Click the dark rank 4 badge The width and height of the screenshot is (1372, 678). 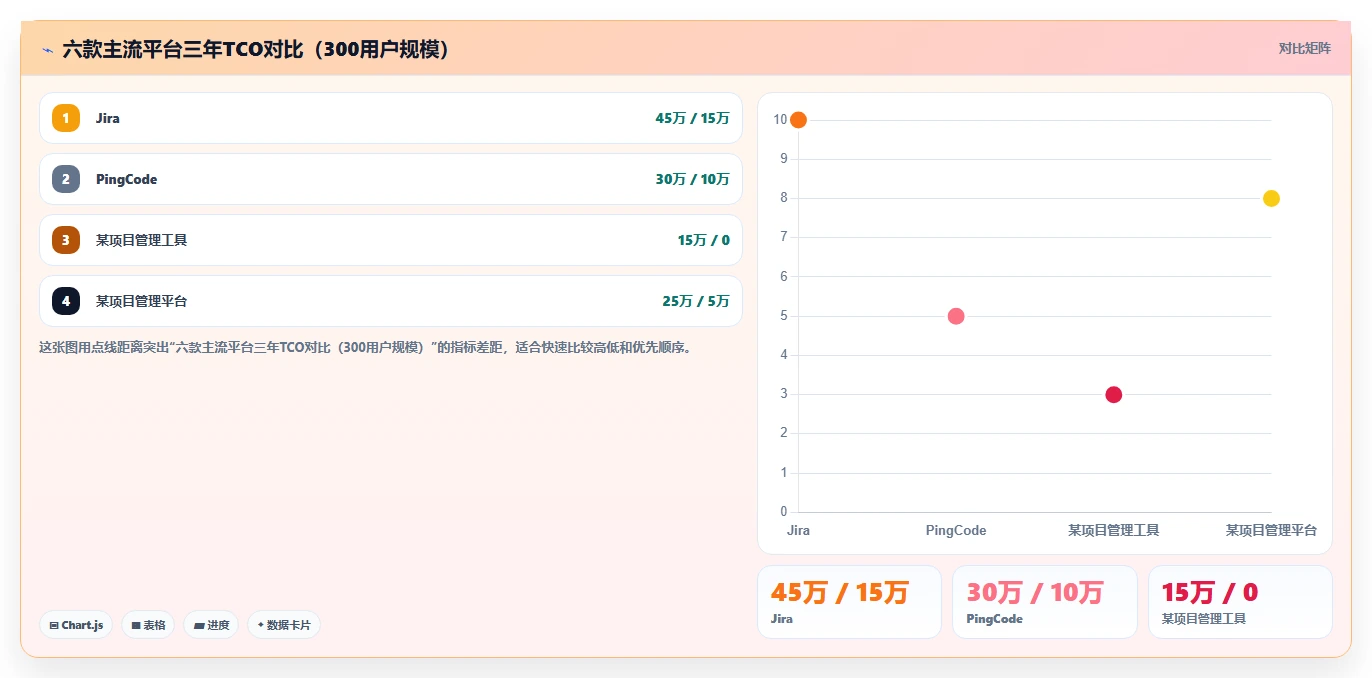point(66,301)
